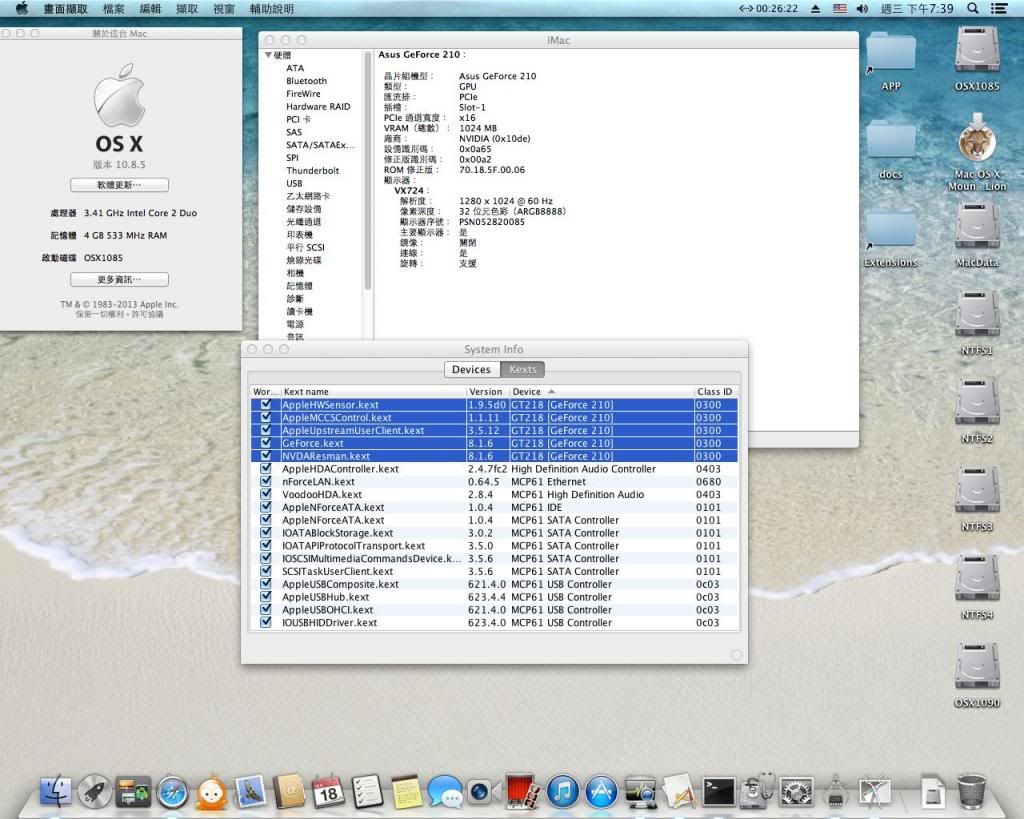Open Mission Control in the dock

pos(133,791)
